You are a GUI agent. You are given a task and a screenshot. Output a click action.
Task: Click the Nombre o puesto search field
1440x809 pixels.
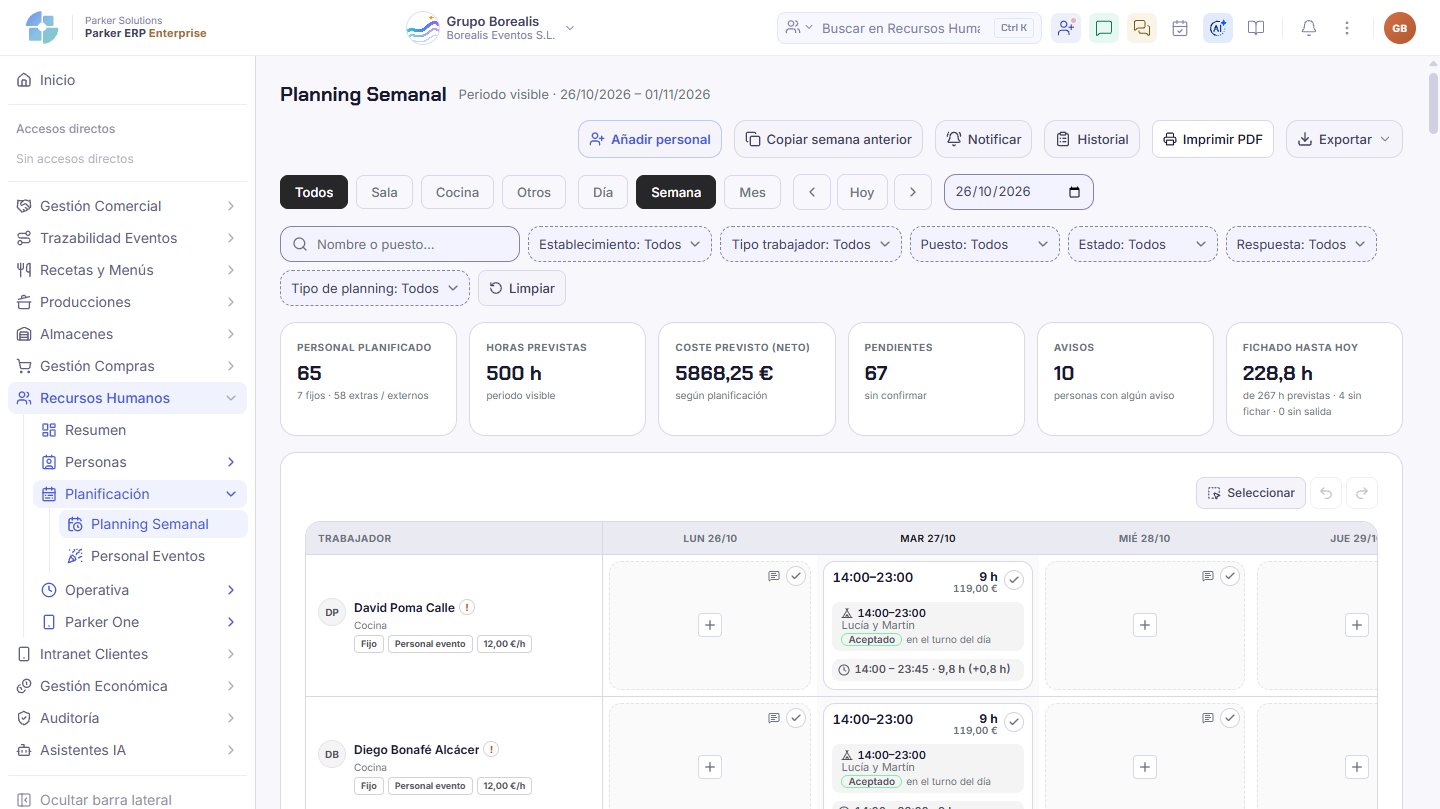pos(400,244)
